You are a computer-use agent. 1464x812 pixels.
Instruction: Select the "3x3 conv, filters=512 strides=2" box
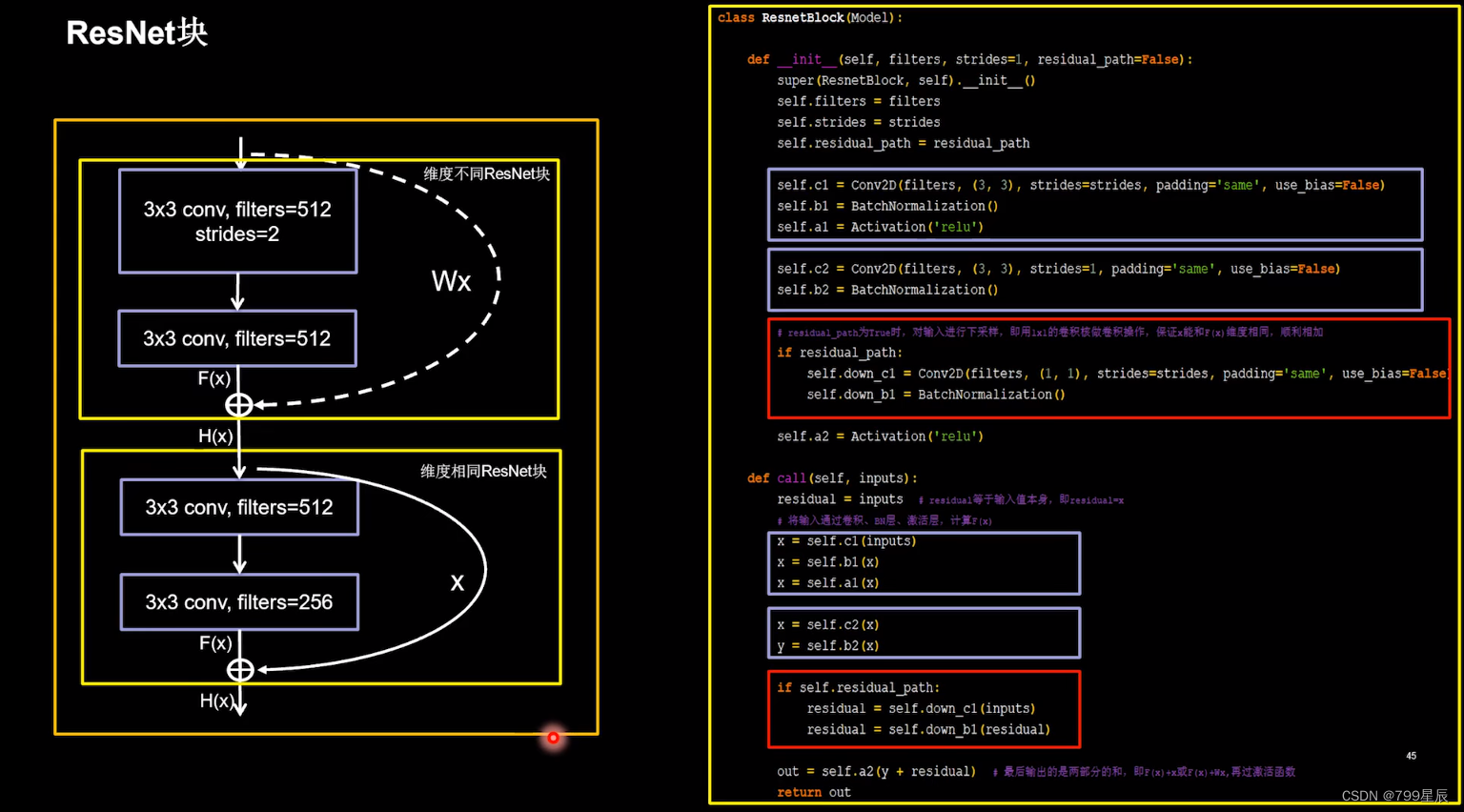pyautogui.click(x=237, y=221)
